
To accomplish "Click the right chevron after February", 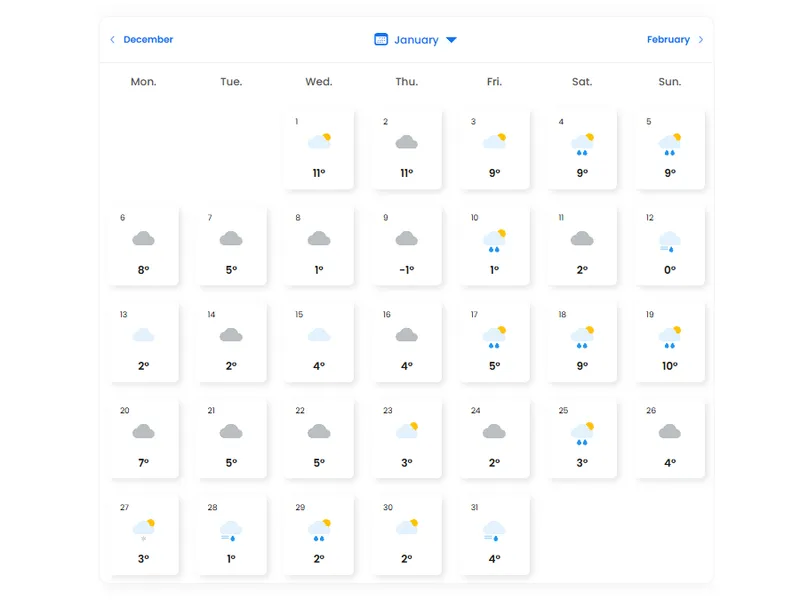I will (701, 40).
